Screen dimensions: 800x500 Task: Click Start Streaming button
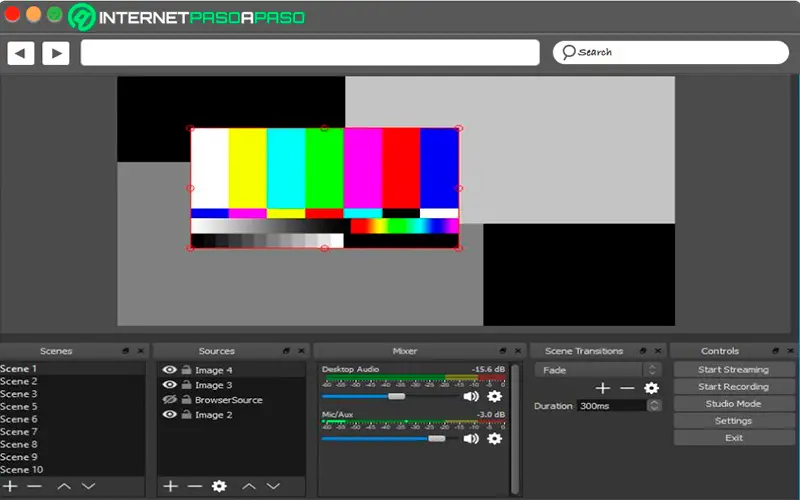click(734, 369)
